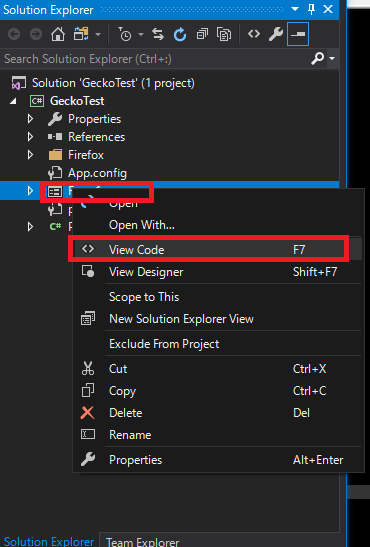
Task: Toggle the Show All Files icon
Action: pos(224,34)
